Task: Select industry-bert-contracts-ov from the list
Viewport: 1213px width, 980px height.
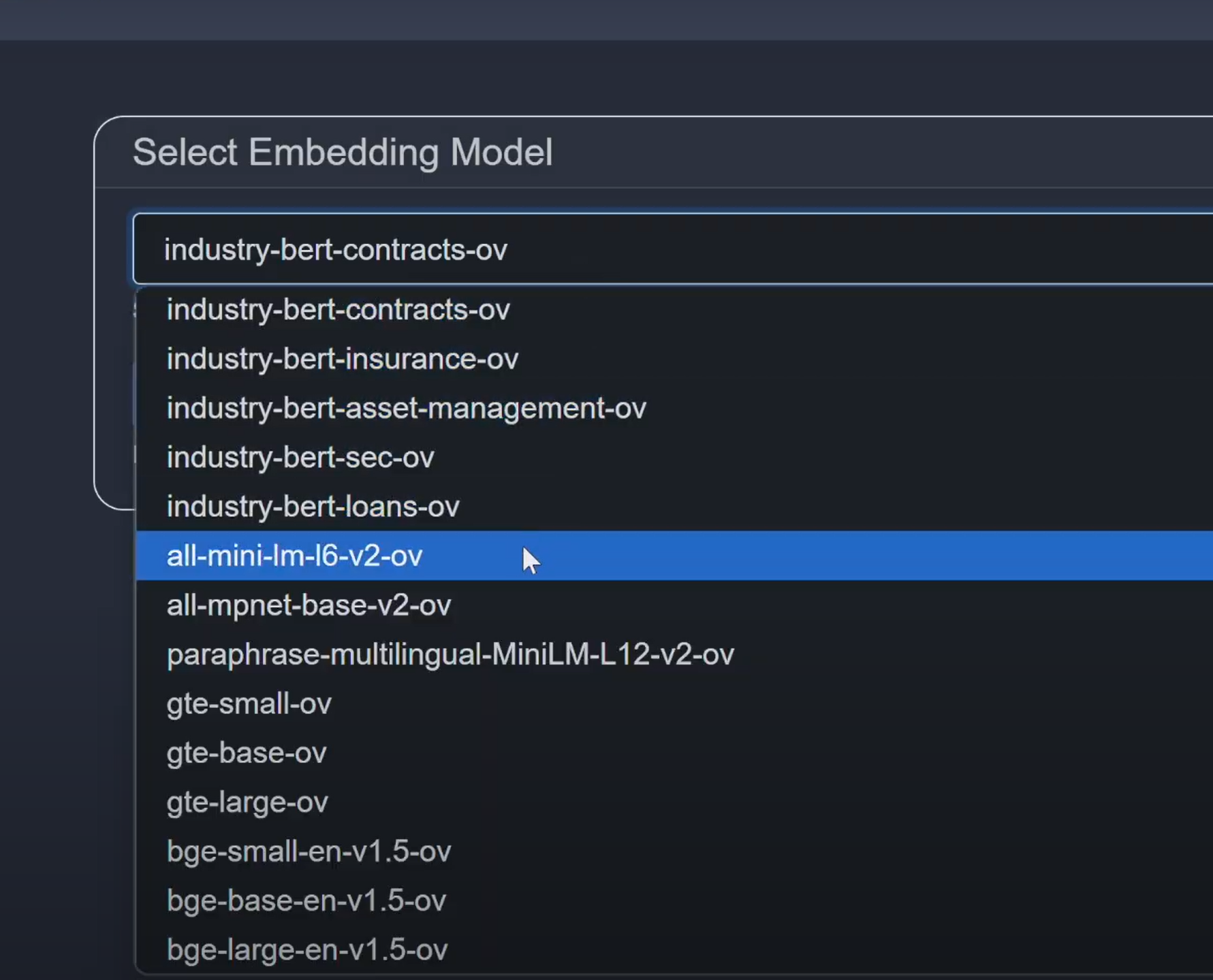Action: pyautogui.click(x=338, y=310)
